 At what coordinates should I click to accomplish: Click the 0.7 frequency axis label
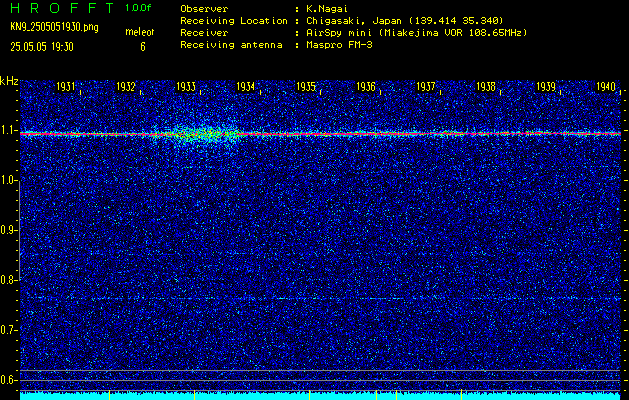point(8,330)
